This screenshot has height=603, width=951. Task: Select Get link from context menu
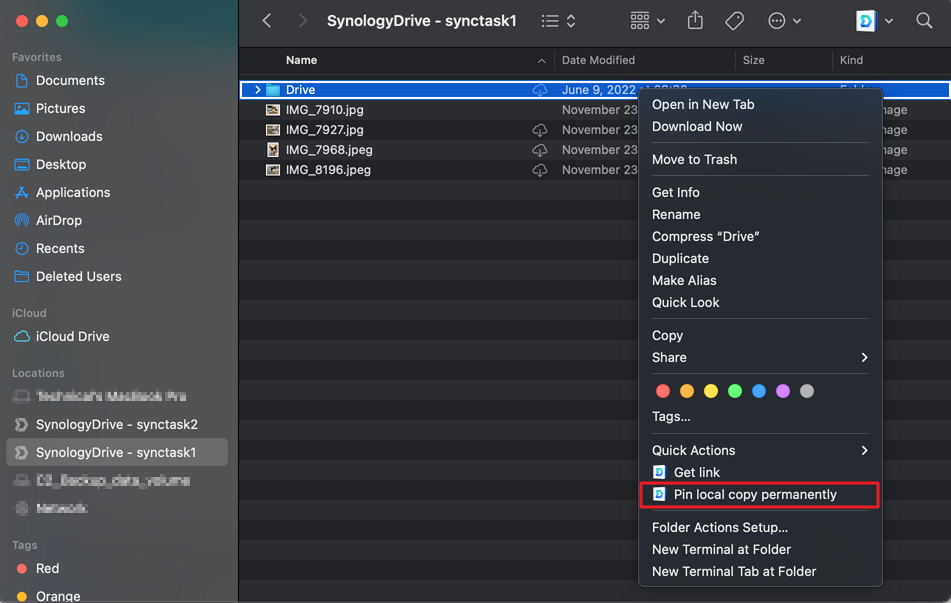696,472
